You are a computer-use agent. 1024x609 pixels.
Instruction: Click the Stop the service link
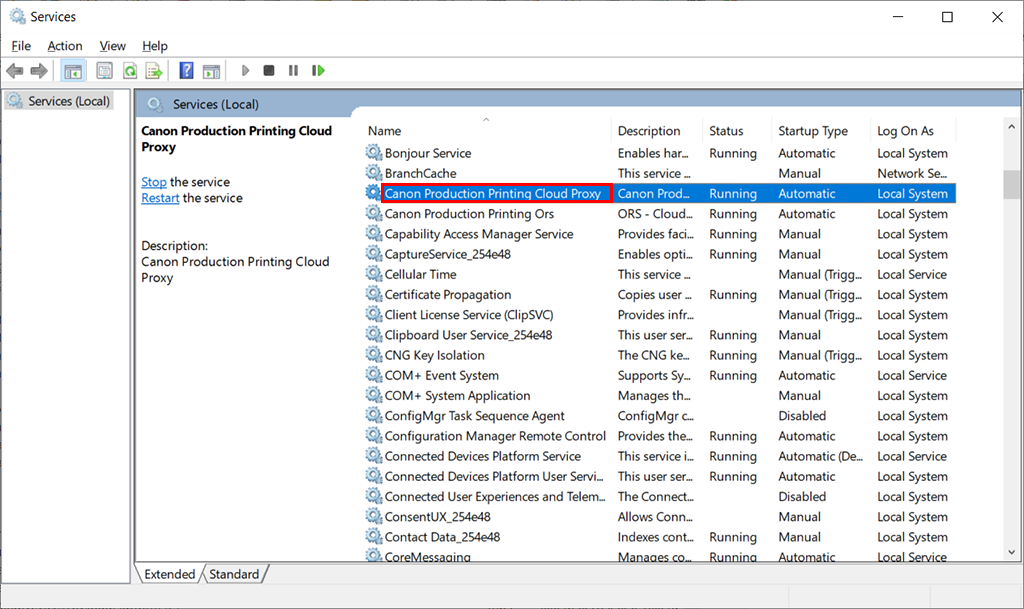154,182
